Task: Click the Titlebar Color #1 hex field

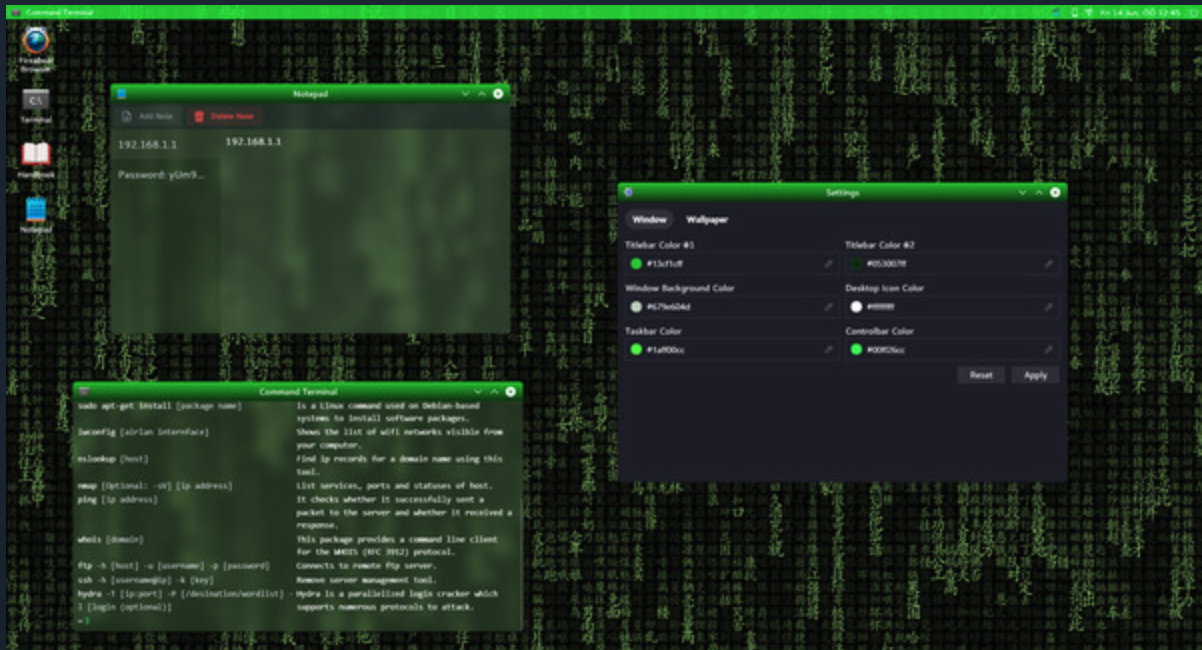Action: (x=732, y=264)
